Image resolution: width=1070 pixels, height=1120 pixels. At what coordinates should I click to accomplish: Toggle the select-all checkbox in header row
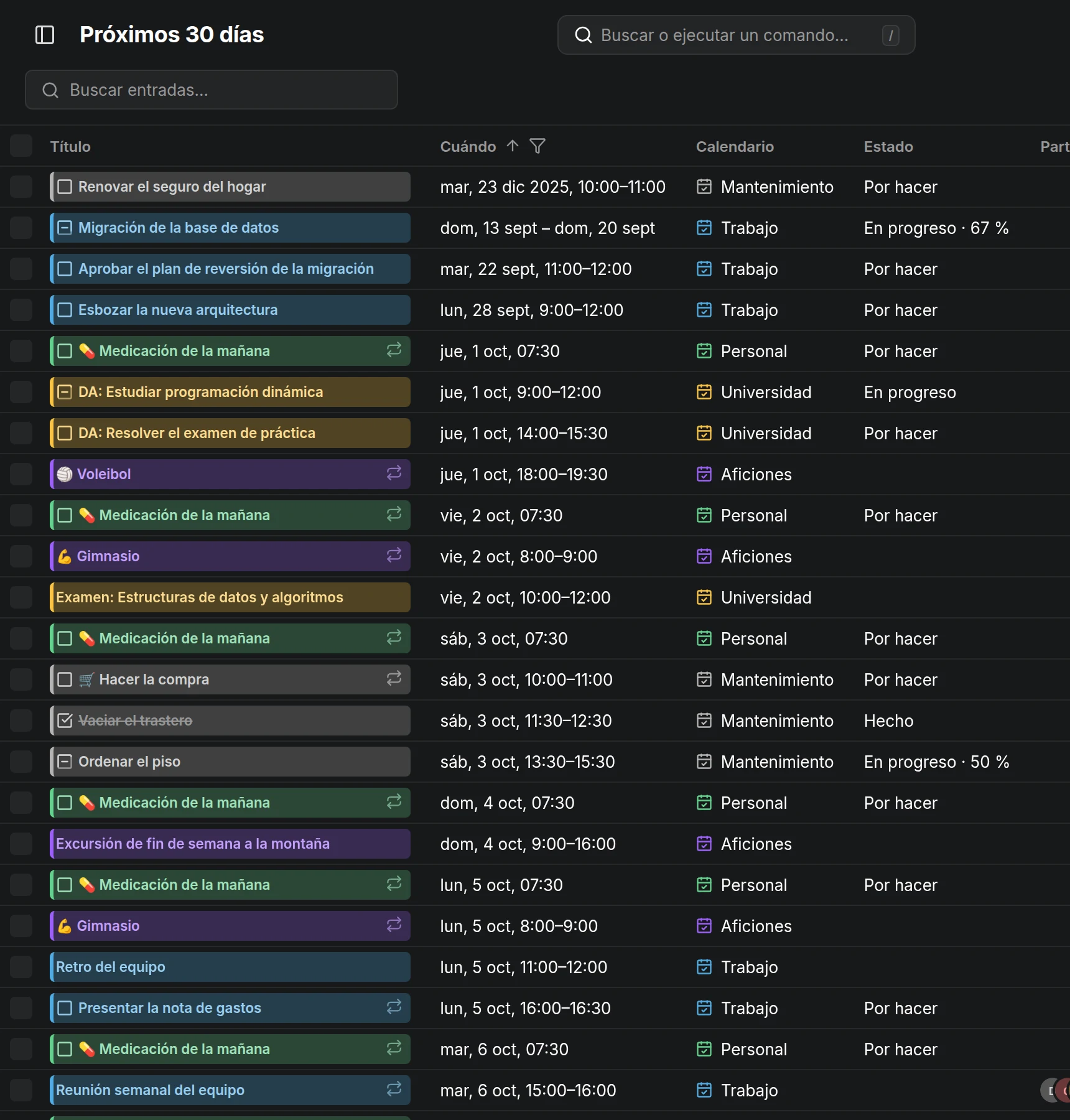pyautogui.click(x=21, y=146)
